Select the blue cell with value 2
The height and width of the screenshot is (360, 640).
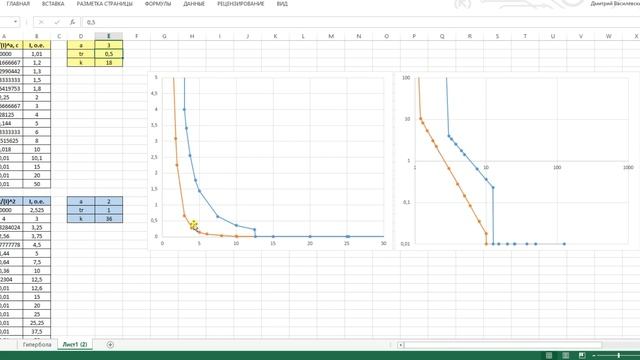(x=109, y=201)
